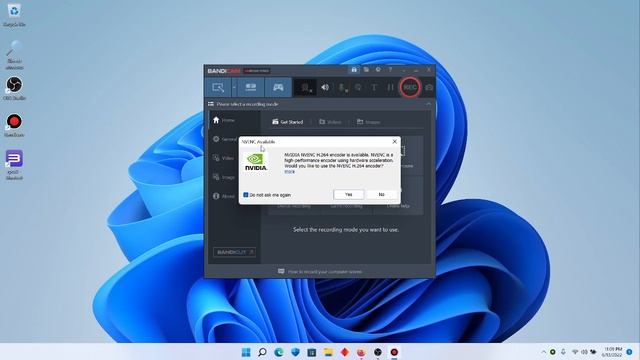Click No in NVENC dialog
The image size is (640, 360).
point(381,195)
